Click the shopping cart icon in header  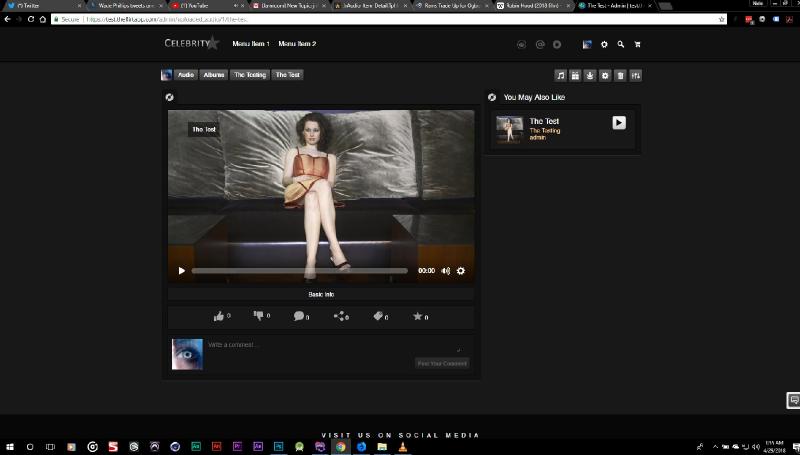point(637,44)
